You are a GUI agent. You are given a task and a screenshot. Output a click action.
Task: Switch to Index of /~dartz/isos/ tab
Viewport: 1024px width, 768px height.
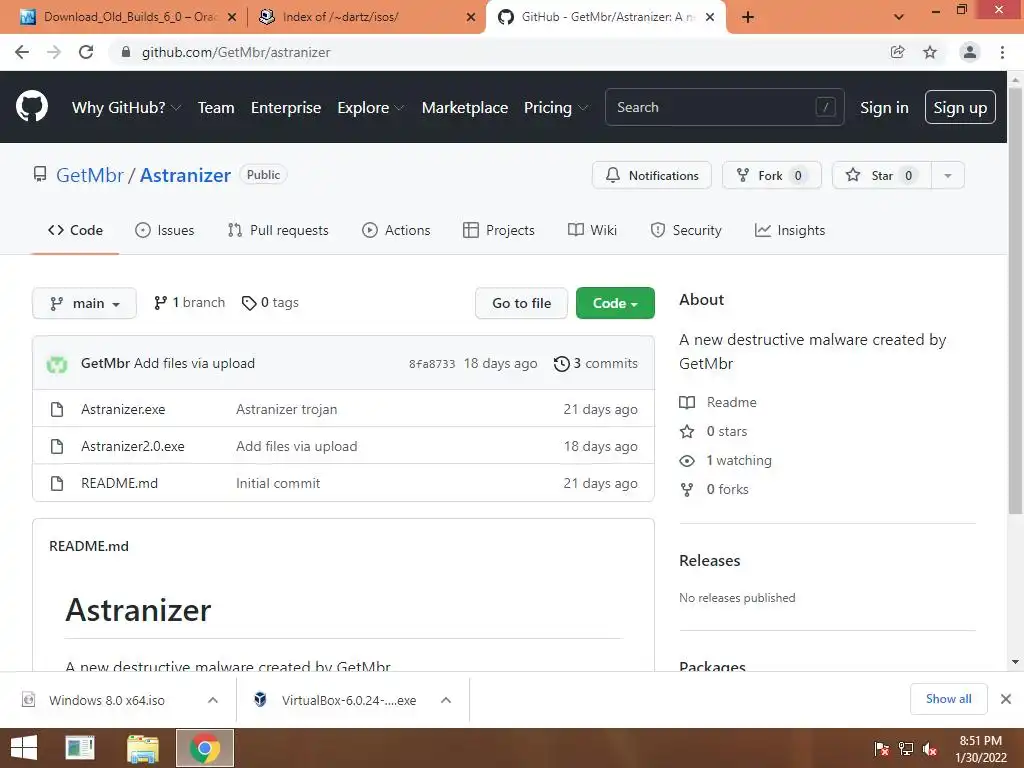tap(366, 17)
